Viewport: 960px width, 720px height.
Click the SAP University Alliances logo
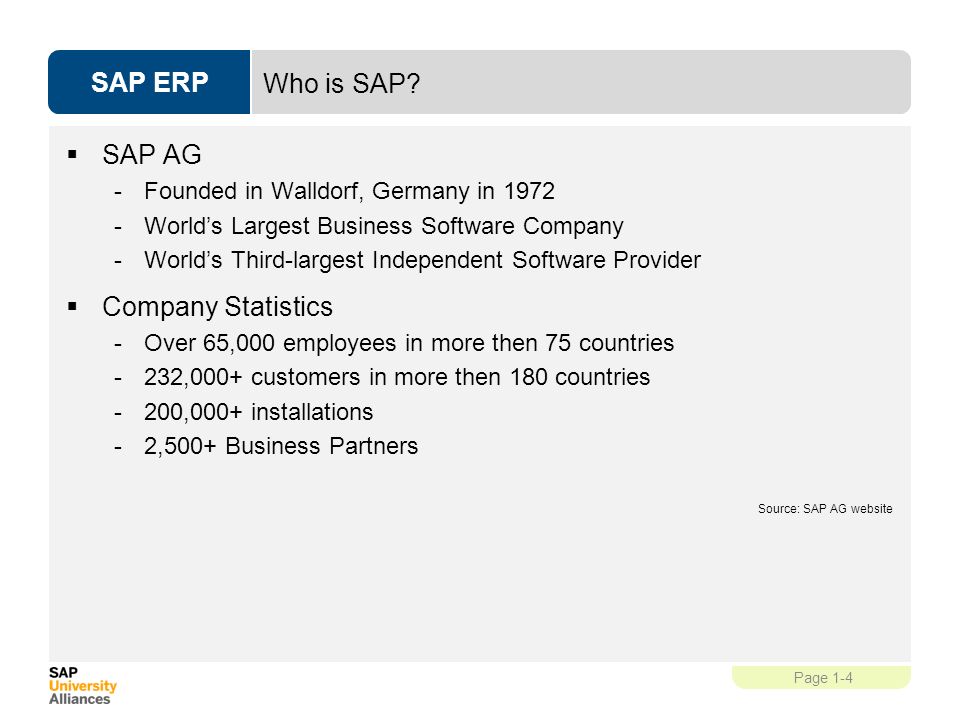[83, 686]
